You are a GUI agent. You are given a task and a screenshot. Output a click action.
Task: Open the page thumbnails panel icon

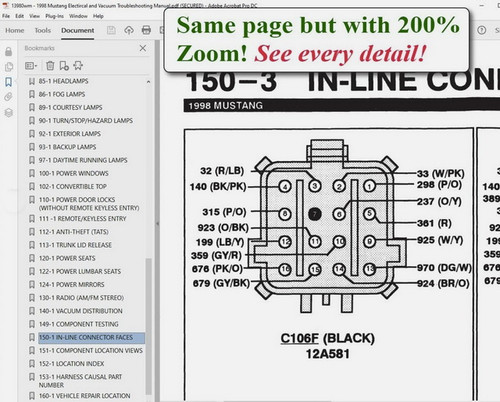tap(9, 67)
